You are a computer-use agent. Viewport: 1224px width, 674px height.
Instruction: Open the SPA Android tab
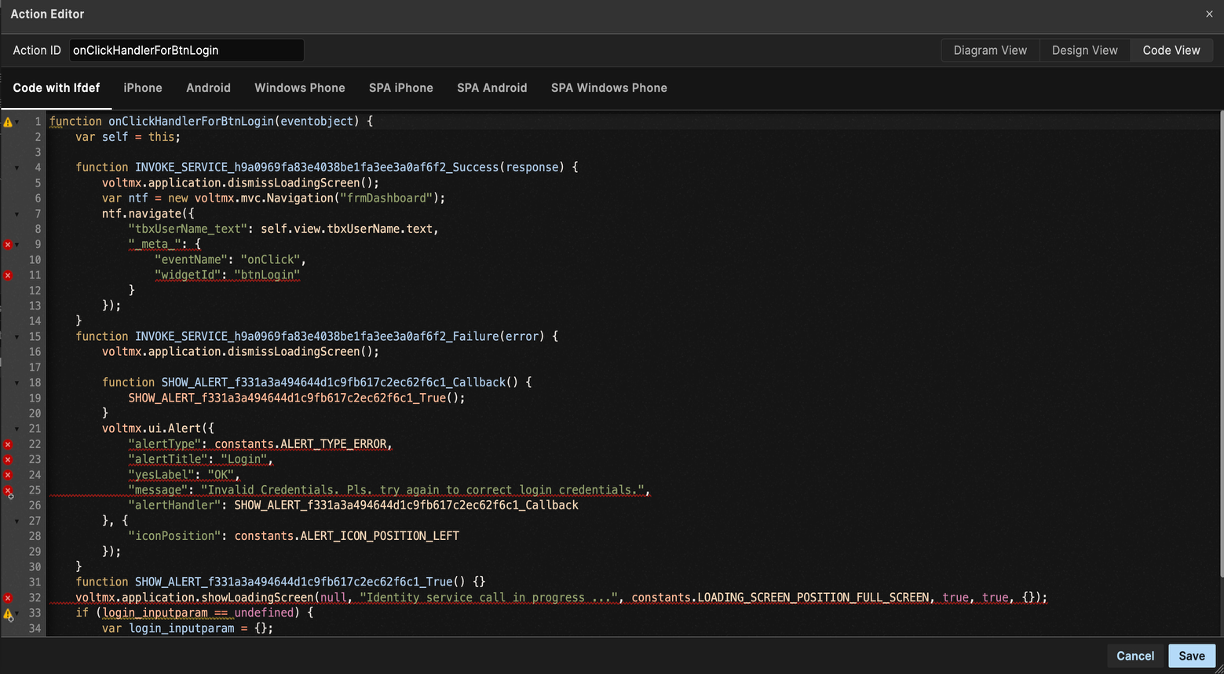pos(492,88)
